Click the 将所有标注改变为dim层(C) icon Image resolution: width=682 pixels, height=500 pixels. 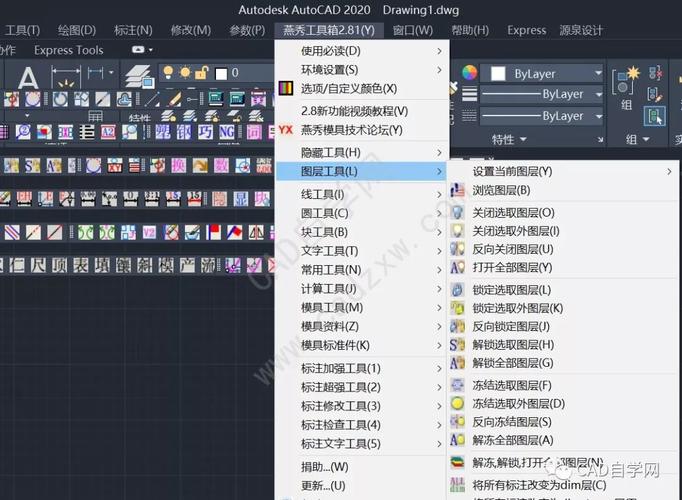pos(457,484)
